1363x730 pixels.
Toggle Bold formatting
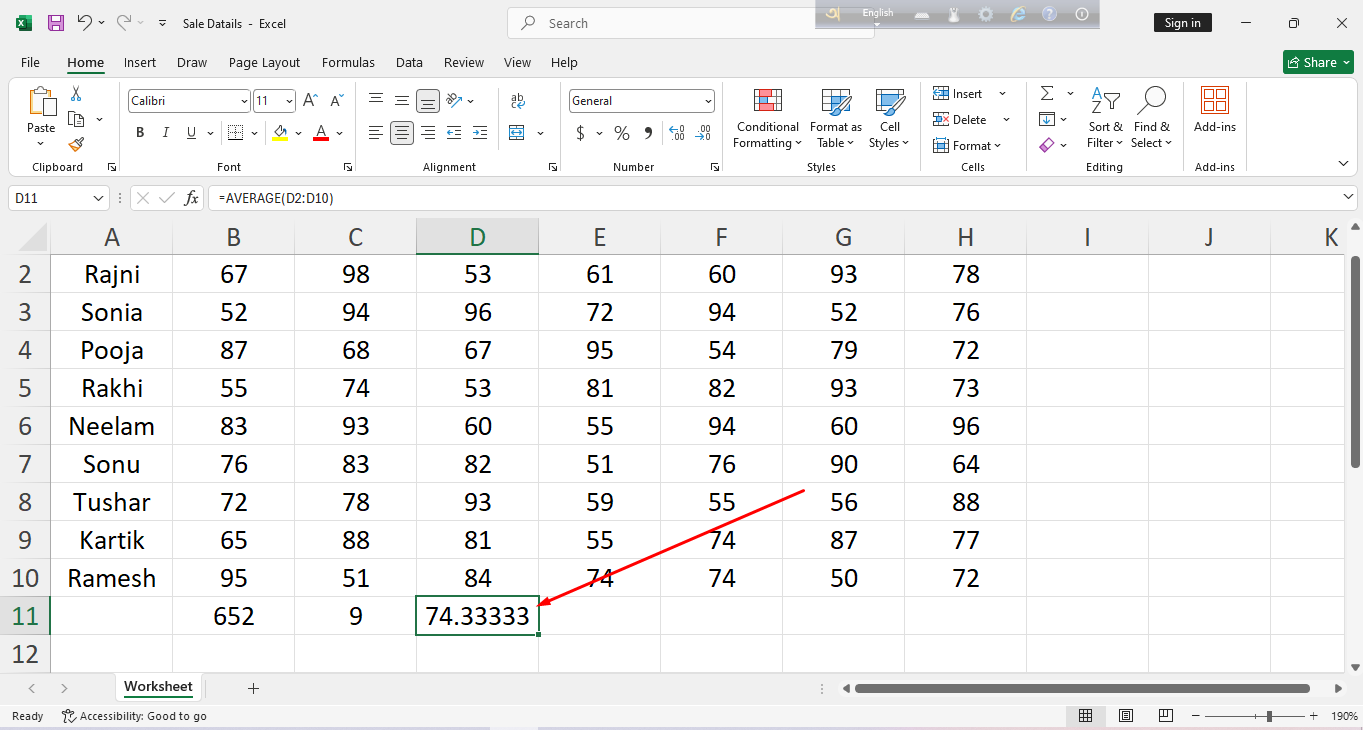140,133
